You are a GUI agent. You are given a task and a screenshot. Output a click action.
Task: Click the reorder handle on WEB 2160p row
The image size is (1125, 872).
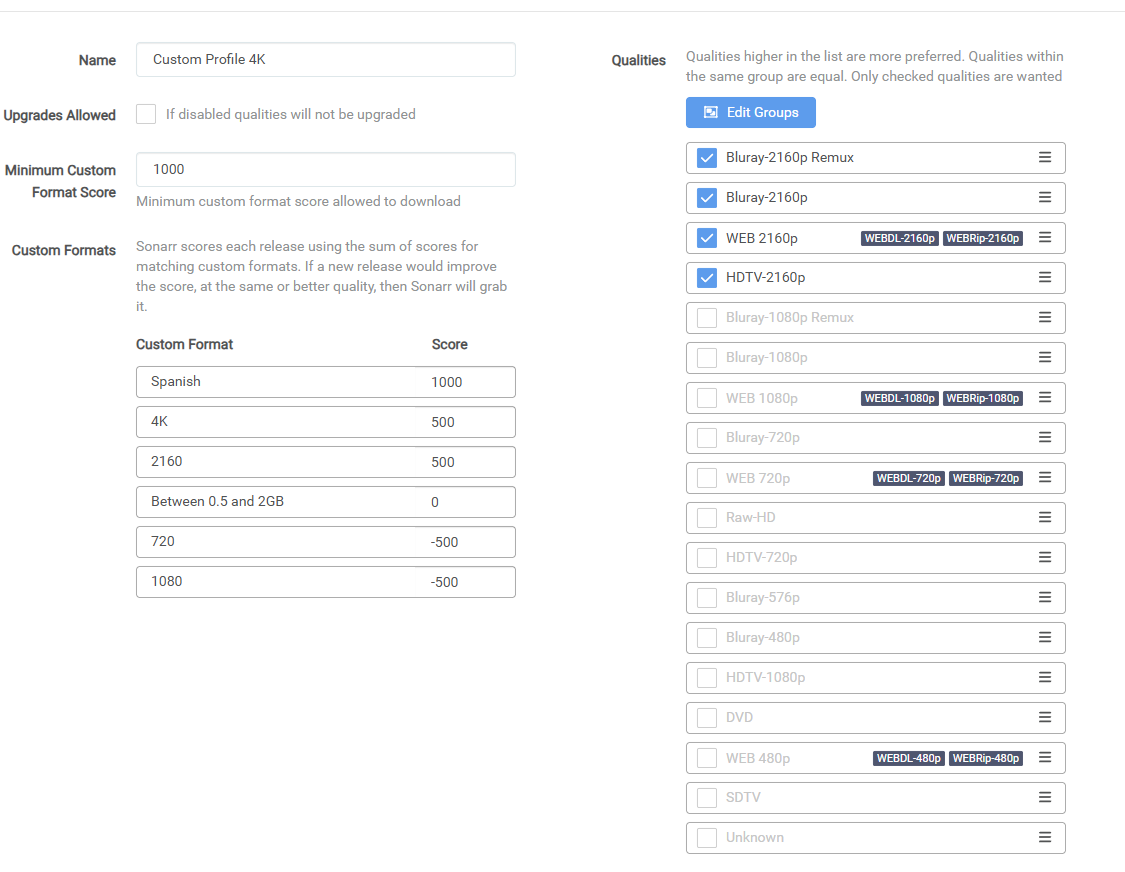pos(1044,238)
